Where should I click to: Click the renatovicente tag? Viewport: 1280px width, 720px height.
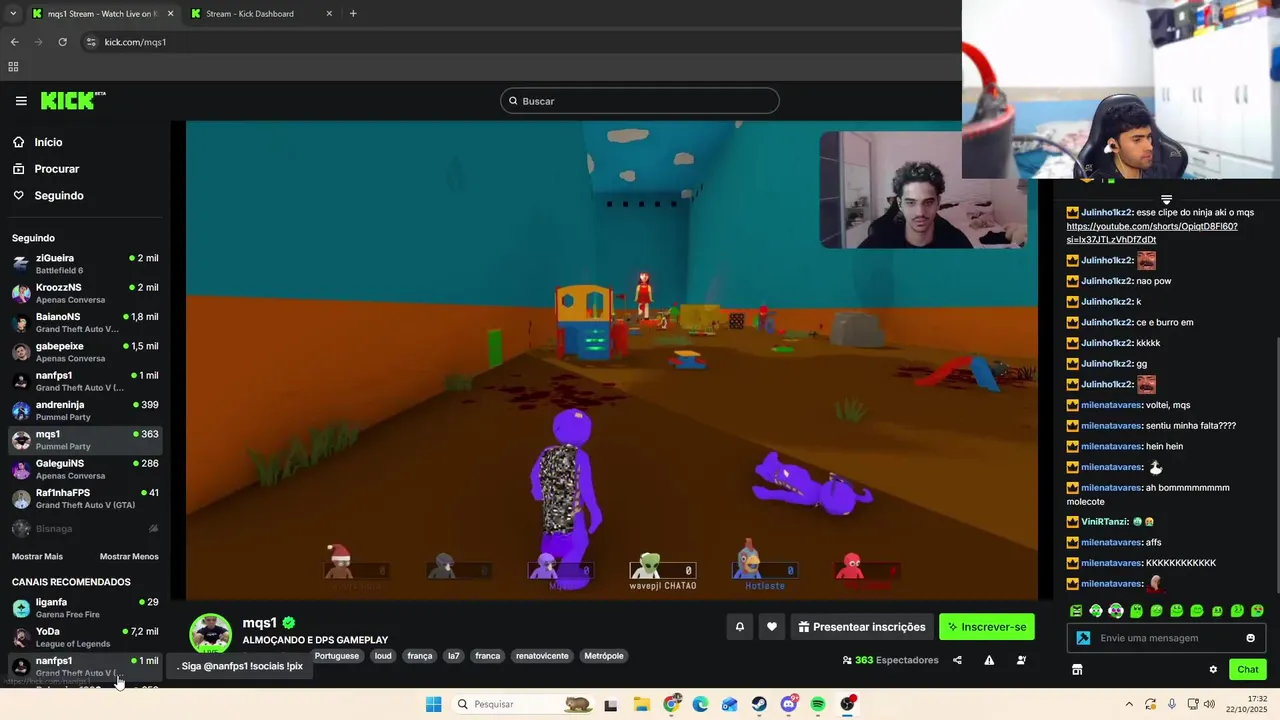542,656
